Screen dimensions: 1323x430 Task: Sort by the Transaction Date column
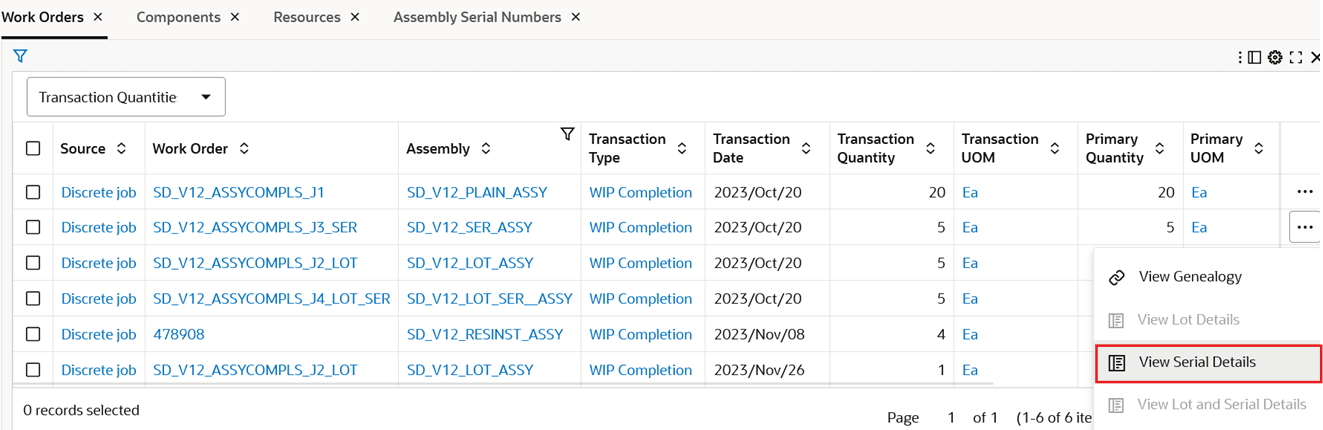click(x=806, y=148)
